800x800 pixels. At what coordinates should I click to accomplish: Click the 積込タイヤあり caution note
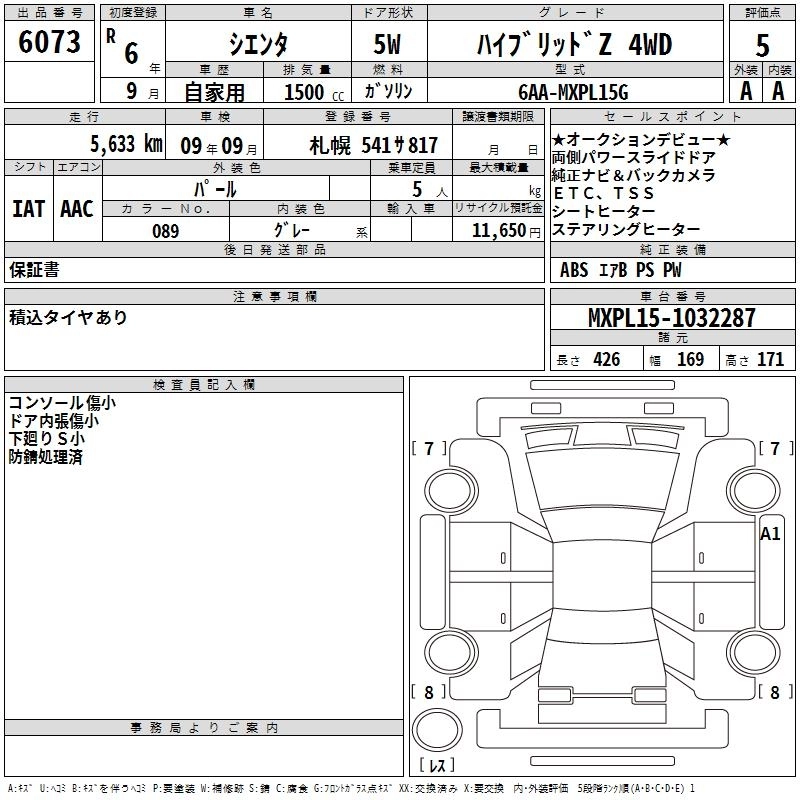(x=68, y=317)
